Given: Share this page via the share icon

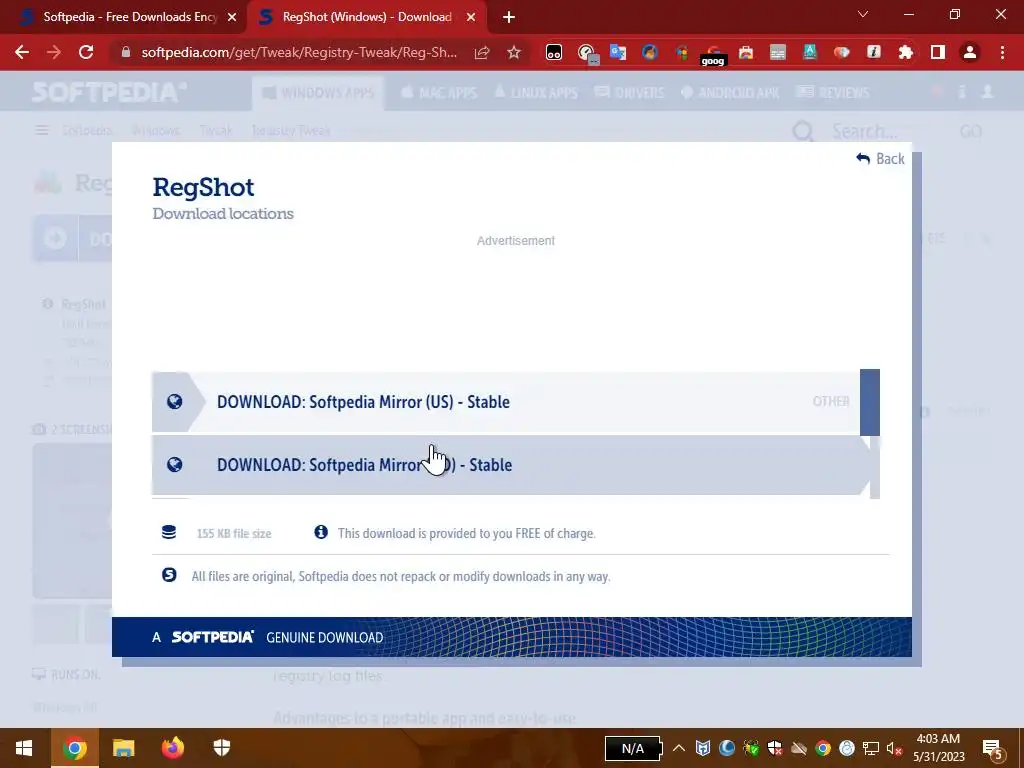Looking at the screenshot, I should (x=482, y=52).
